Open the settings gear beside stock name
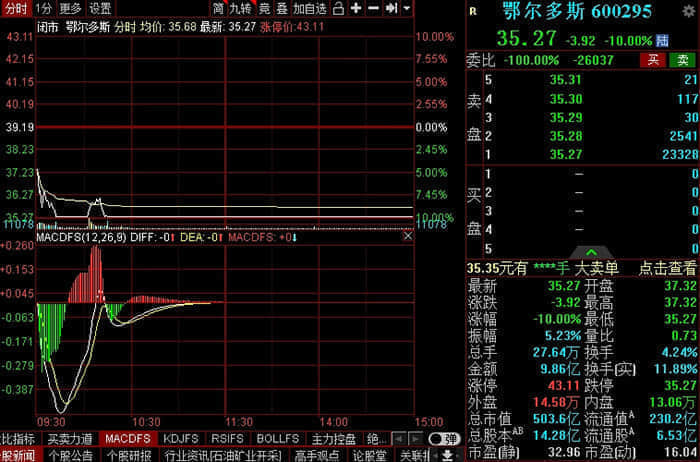 (x=689, y=11)
